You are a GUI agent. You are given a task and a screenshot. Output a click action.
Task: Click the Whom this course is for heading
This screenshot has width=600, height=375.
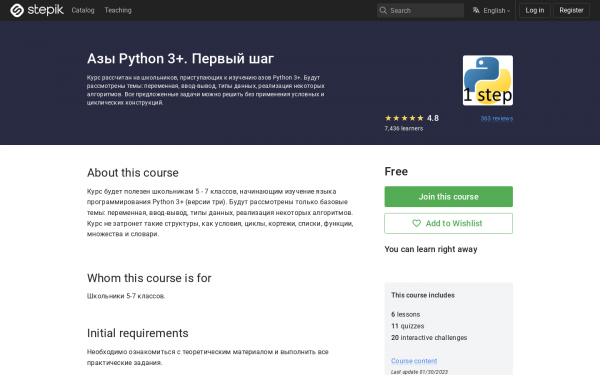[x=149, y=278]
